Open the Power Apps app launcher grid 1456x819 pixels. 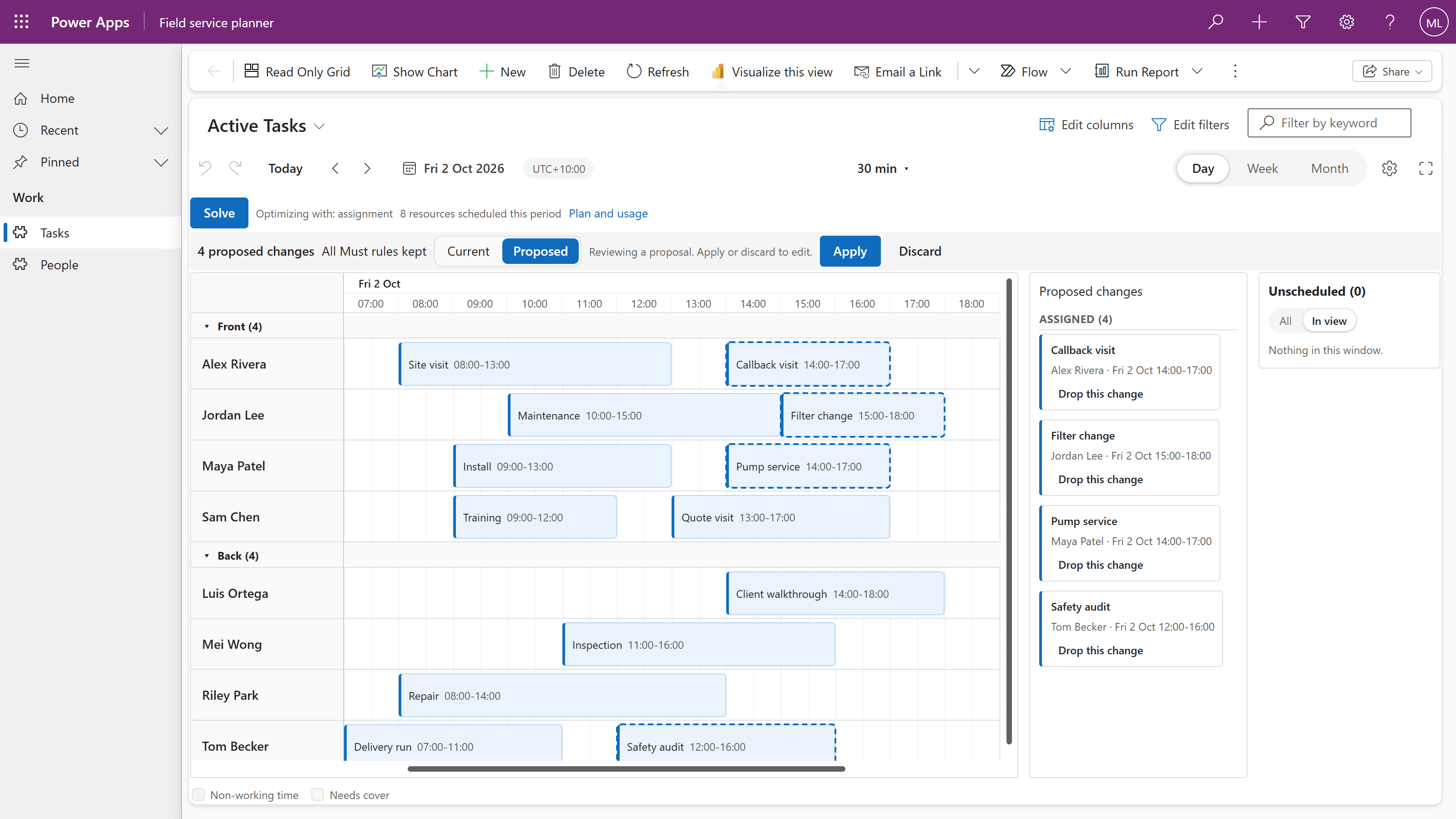coord(21,22)
